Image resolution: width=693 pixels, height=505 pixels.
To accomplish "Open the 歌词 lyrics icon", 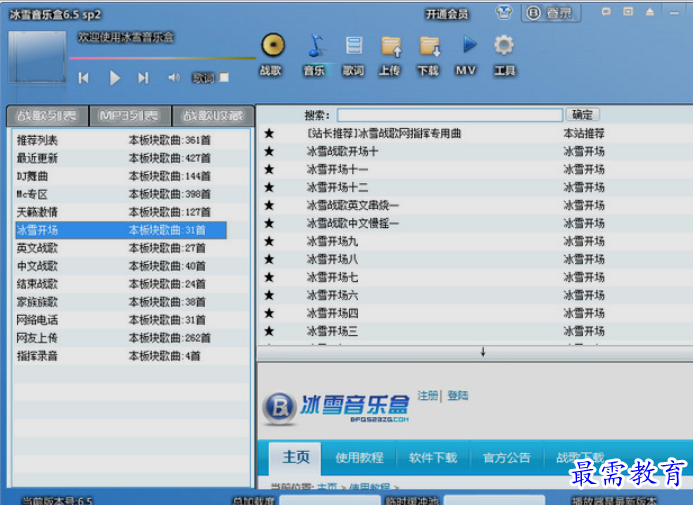I will 354,45.
